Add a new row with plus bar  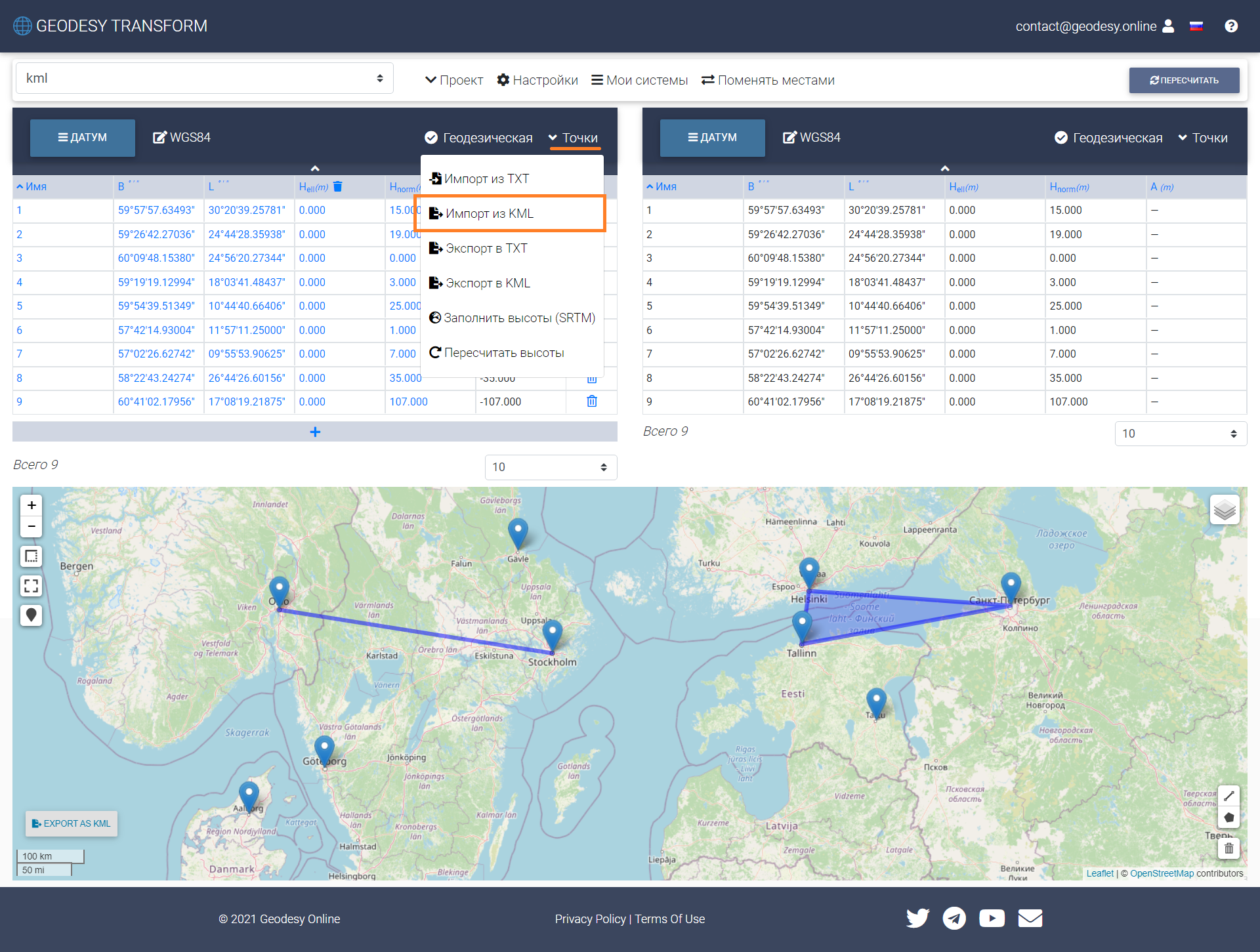(x=315, y=432)
